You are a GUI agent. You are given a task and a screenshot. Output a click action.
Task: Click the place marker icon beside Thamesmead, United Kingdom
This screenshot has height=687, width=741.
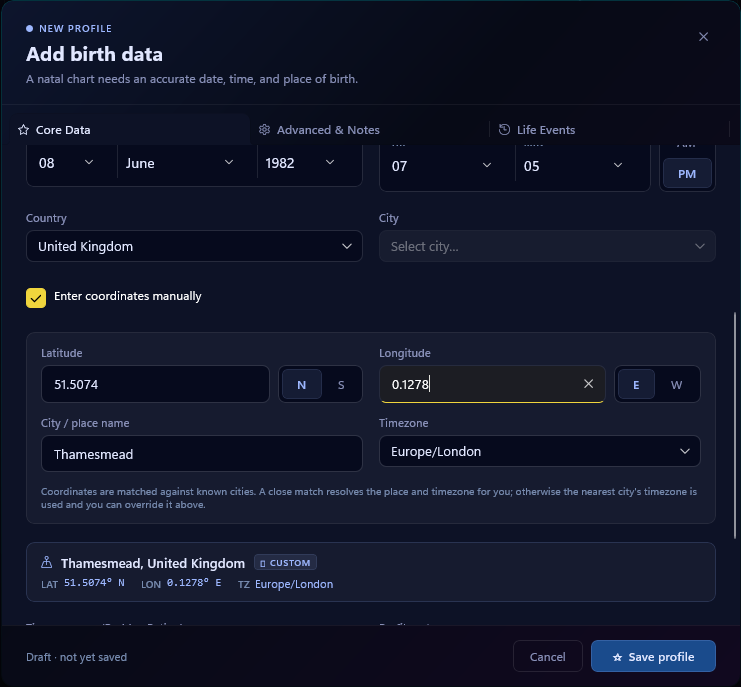pyautogui.click(x=46, y=562)
